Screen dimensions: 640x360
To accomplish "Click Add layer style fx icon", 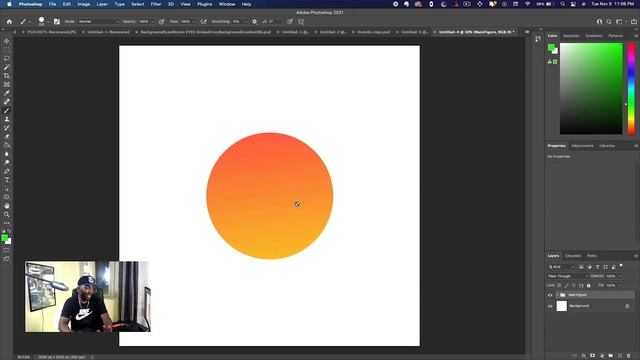I will pyautogui.click(x=584, y=356).
